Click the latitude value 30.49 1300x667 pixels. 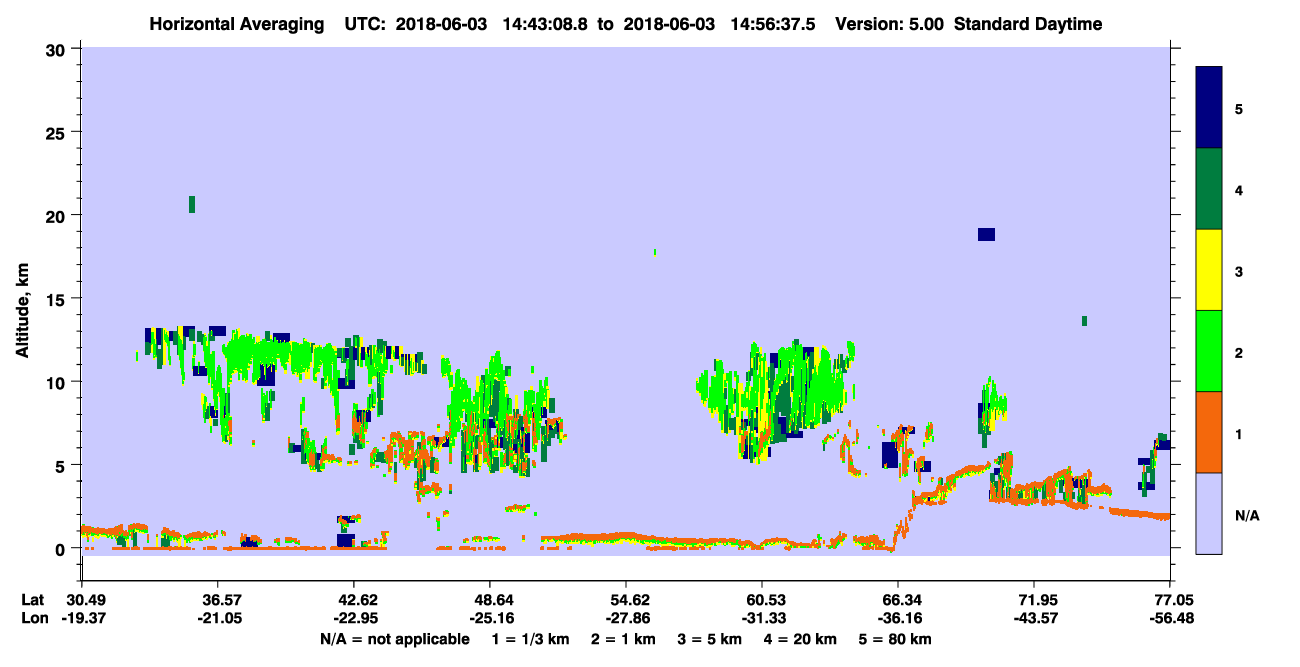pyautogui.click(x=81, y=600)
